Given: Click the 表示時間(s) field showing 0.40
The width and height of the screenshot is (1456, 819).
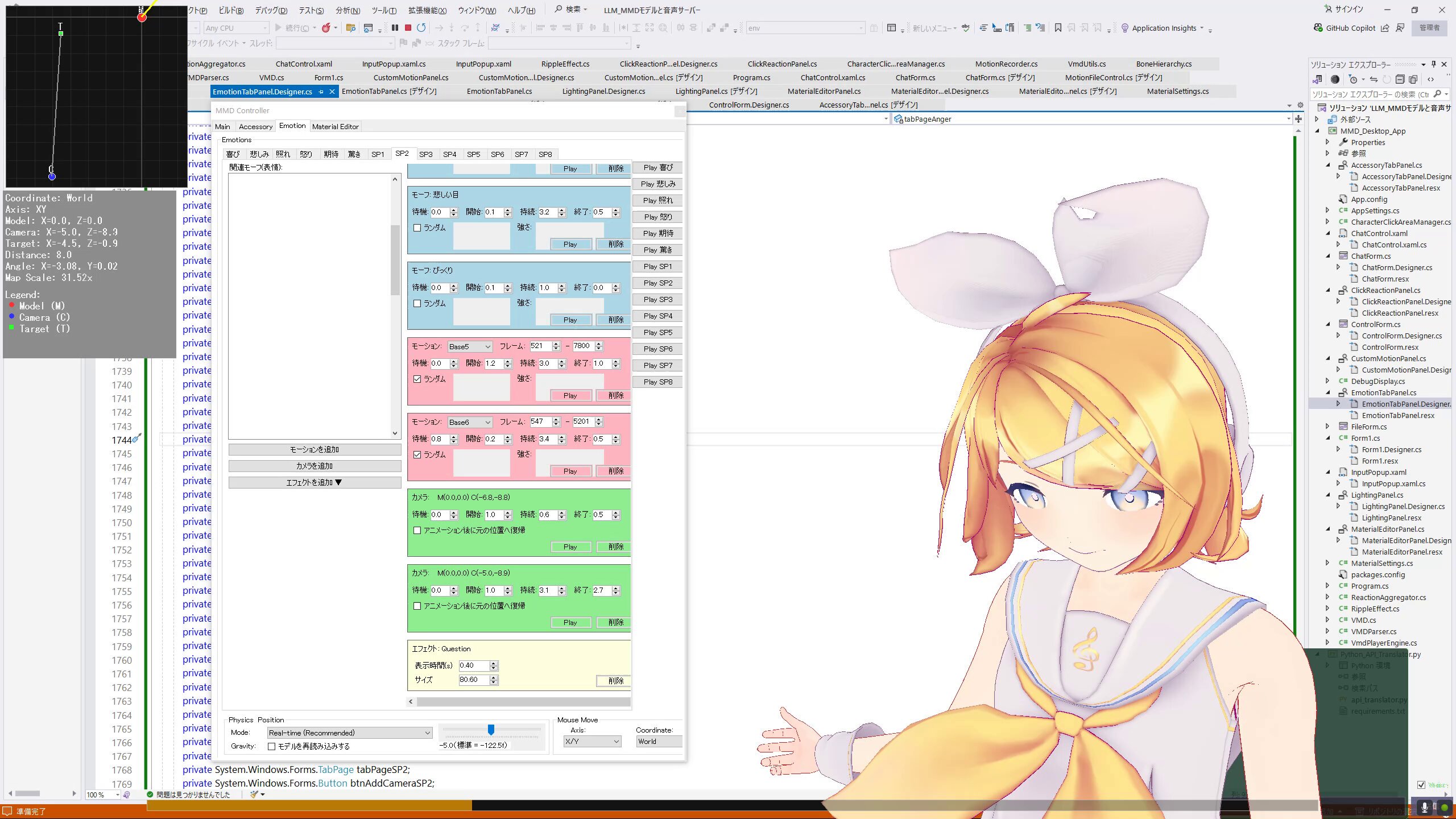Looking at the screenshot, I should click(473, 665).
